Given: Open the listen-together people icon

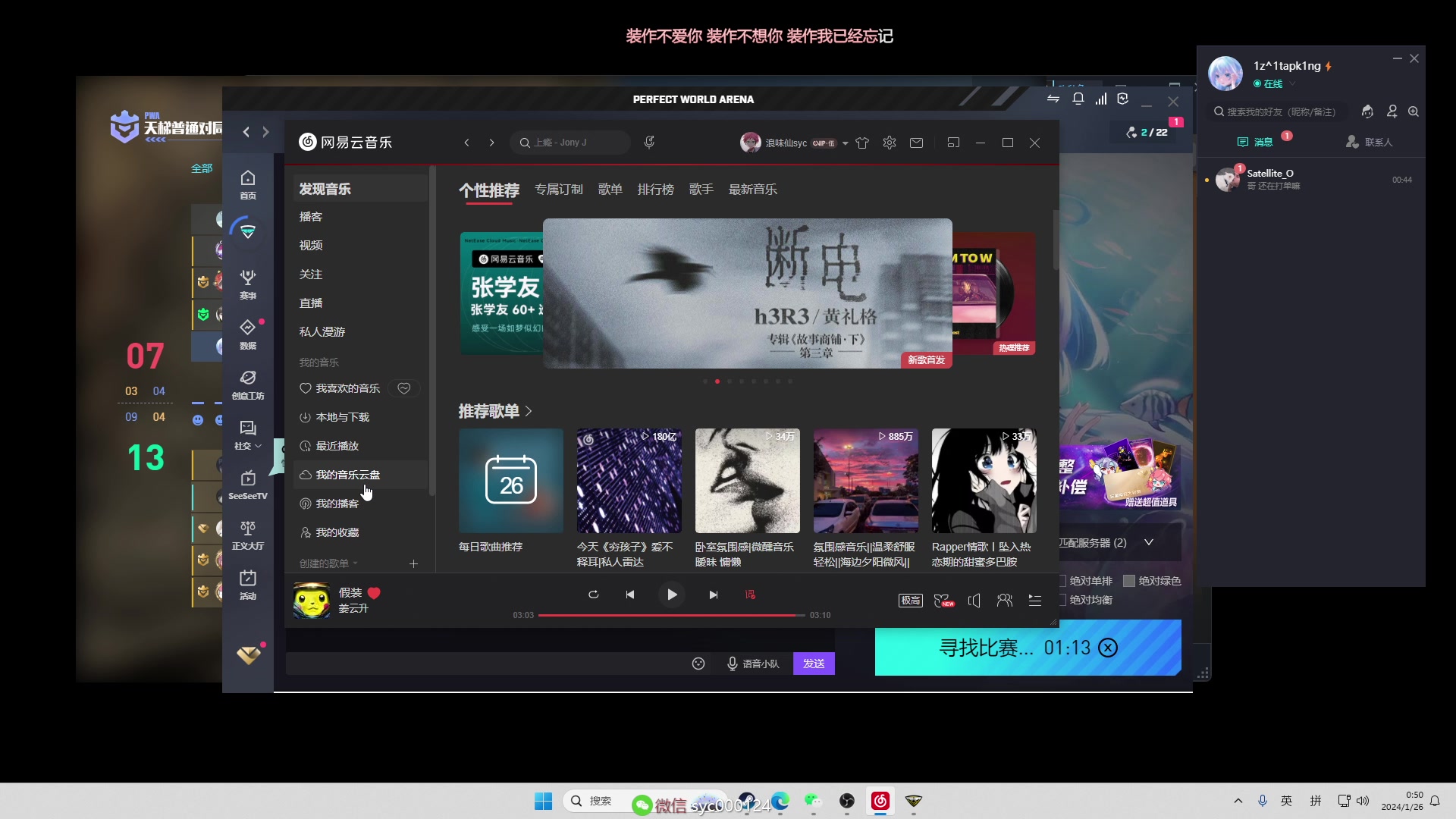Looking at the screenshot, I should point(1005,601).
